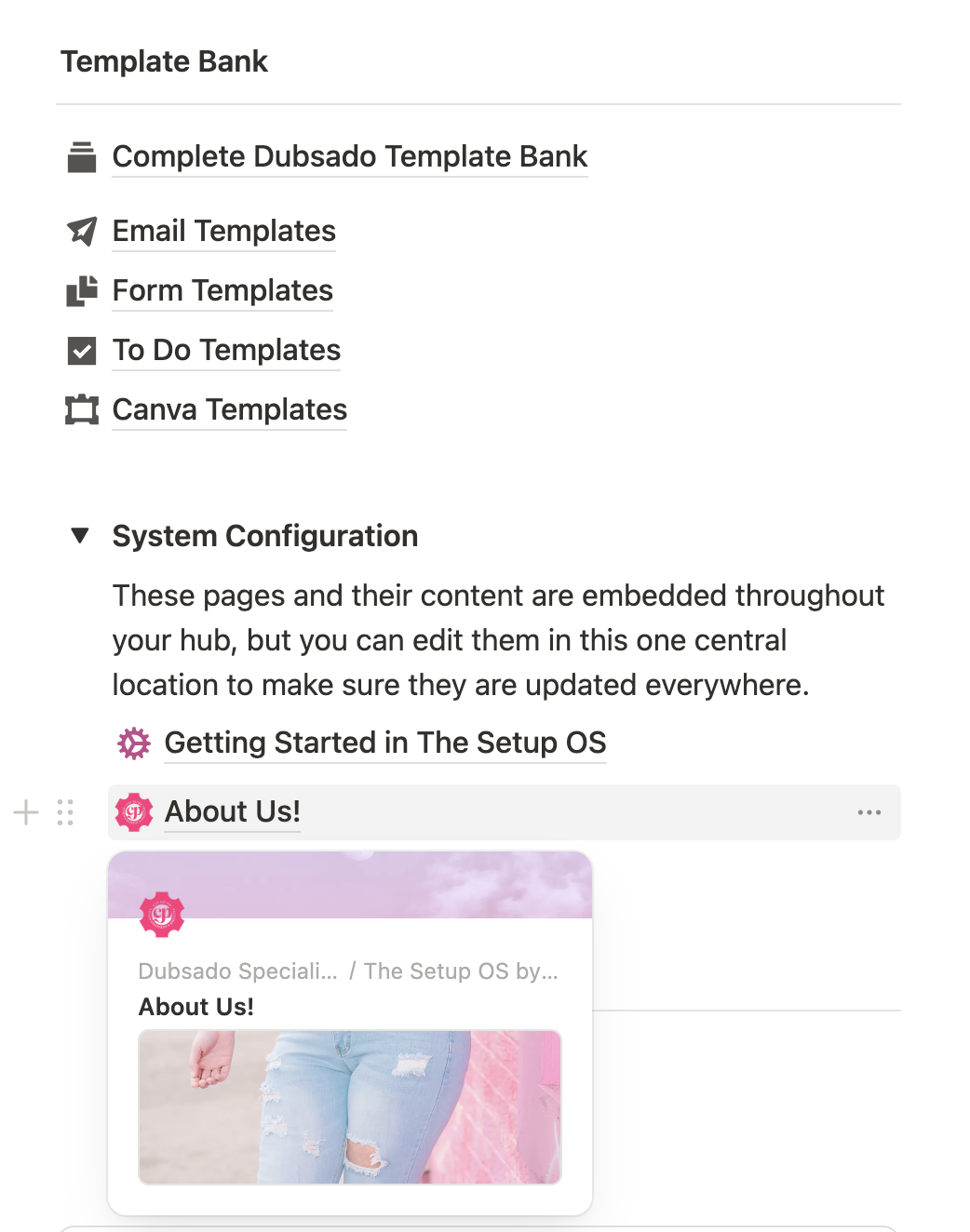Image resolution: width=970 pixels, height=1232 pixels.
Task: Navigate to Canva Templates page
Action: pos(230,409)
